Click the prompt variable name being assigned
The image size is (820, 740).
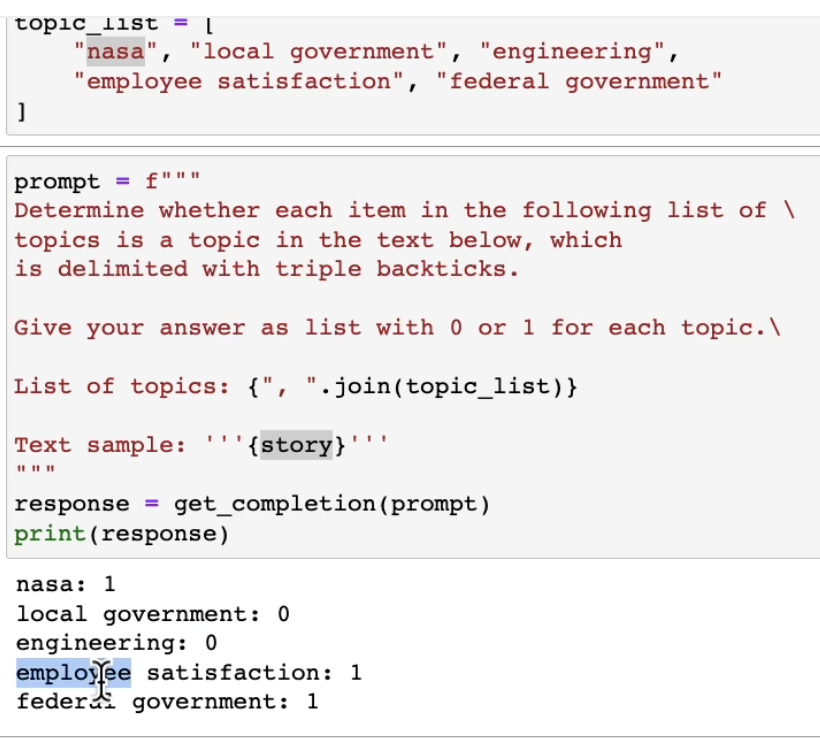(x=58, y=182)
